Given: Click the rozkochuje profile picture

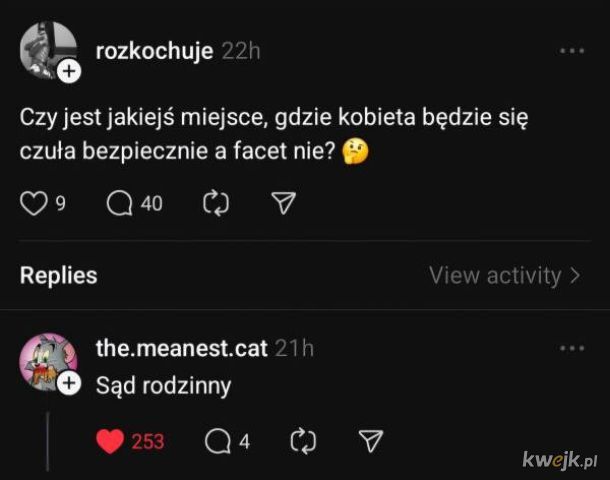Looking at the screenshot, I should [46, 48].
